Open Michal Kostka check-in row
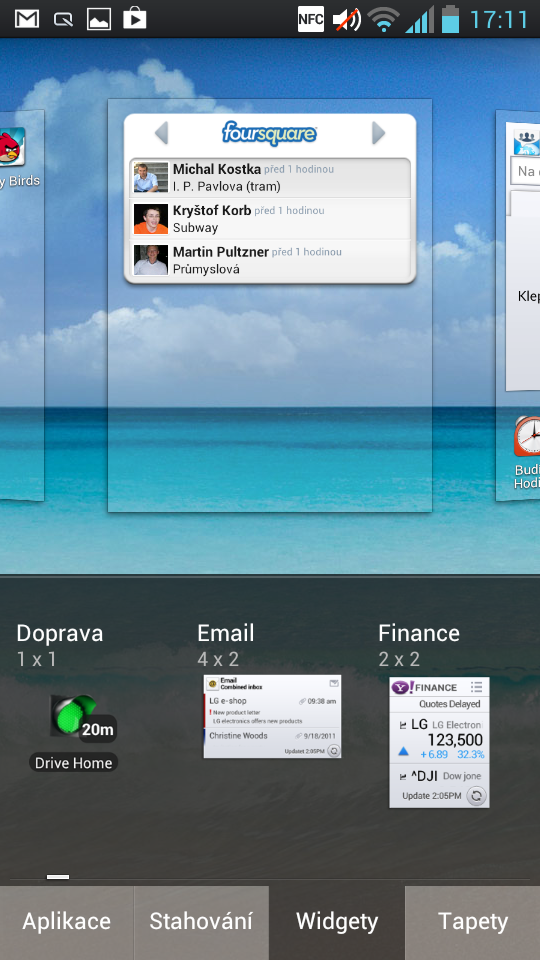The width and height of the screenshot is (540, 960). click(x=270, y=178)
